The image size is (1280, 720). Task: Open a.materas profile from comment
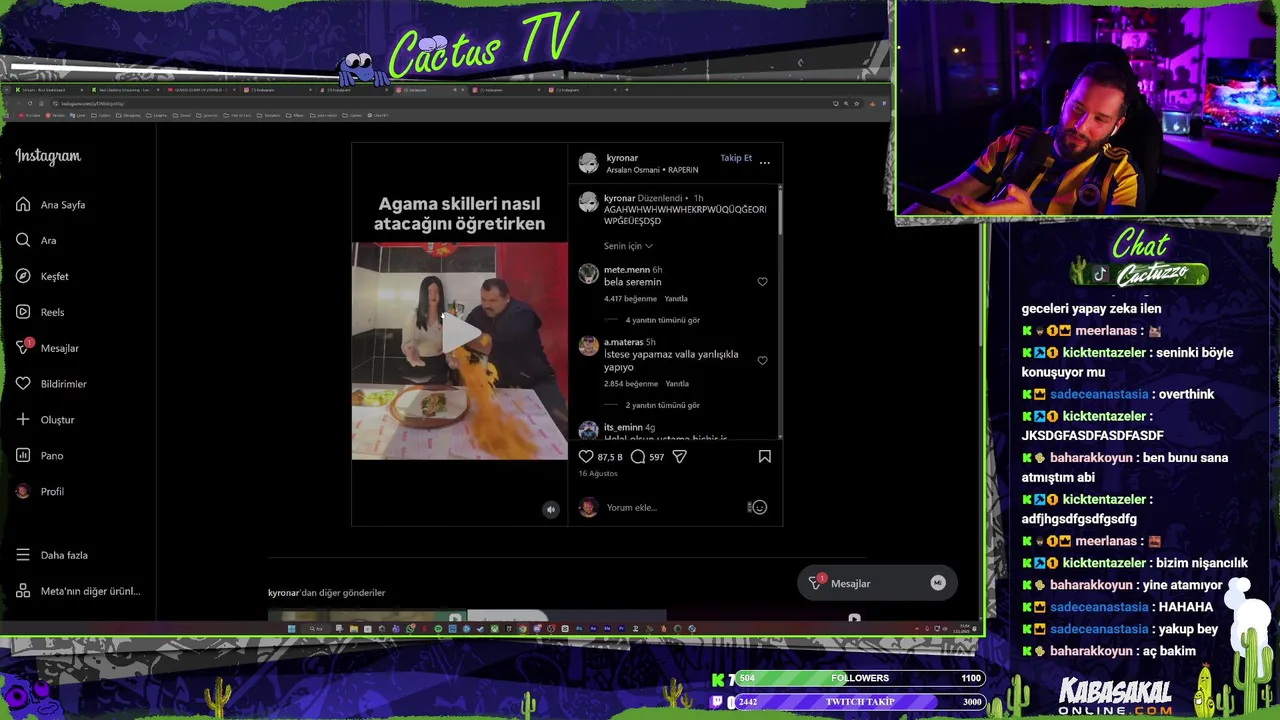tap(623, 342)
